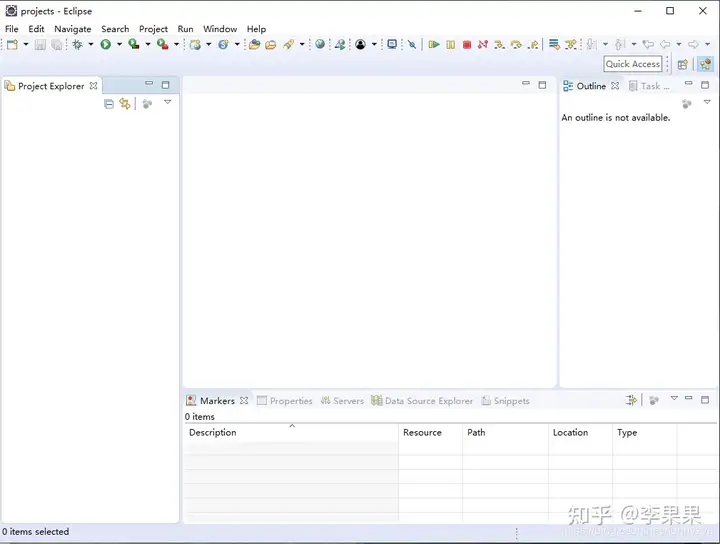
Task: Open the Debug dropdown arrow
Action: click(x=91, y=45)
